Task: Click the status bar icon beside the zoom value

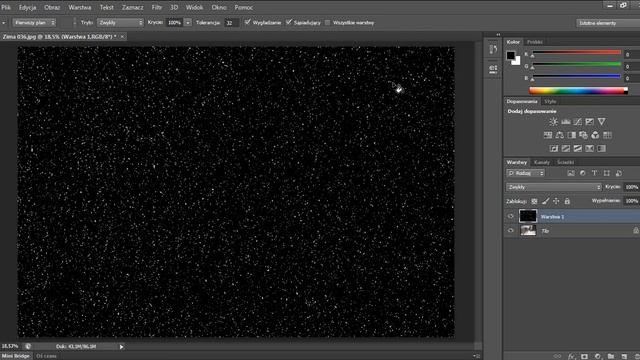Action: pyautogui.click(x=28, y=346)
